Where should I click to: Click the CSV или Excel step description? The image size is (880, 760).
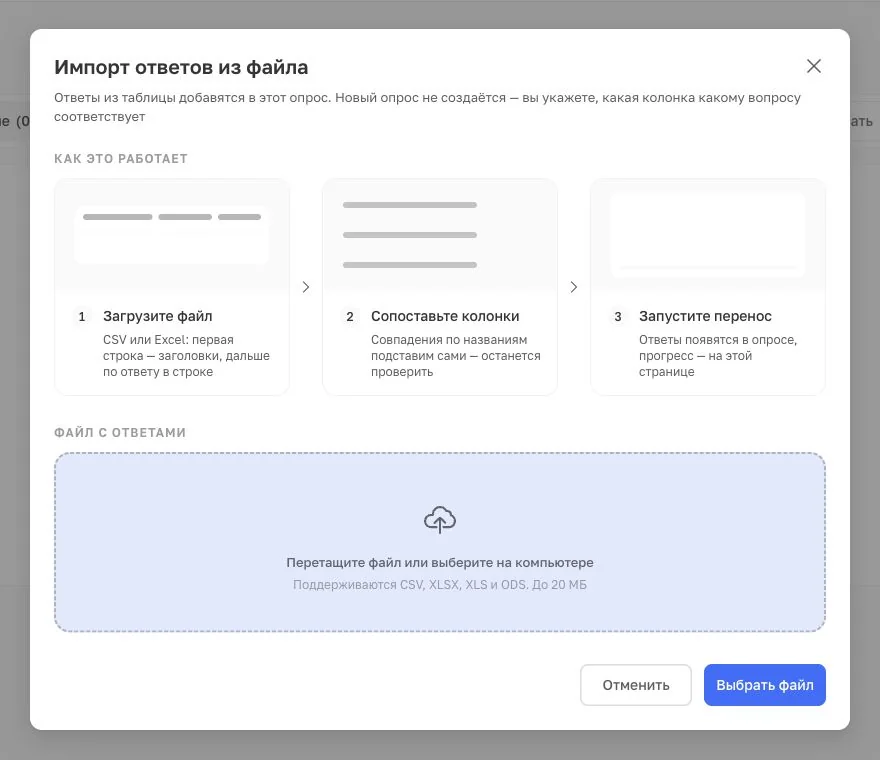click(186, 356)
